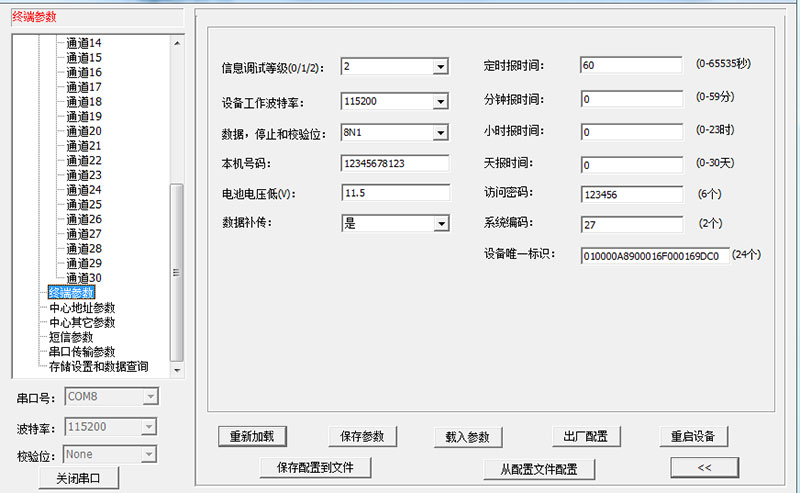Select 中心其它参数 in the tree
The height and width of the screenshot is (493, 800).
coord(82,323)
